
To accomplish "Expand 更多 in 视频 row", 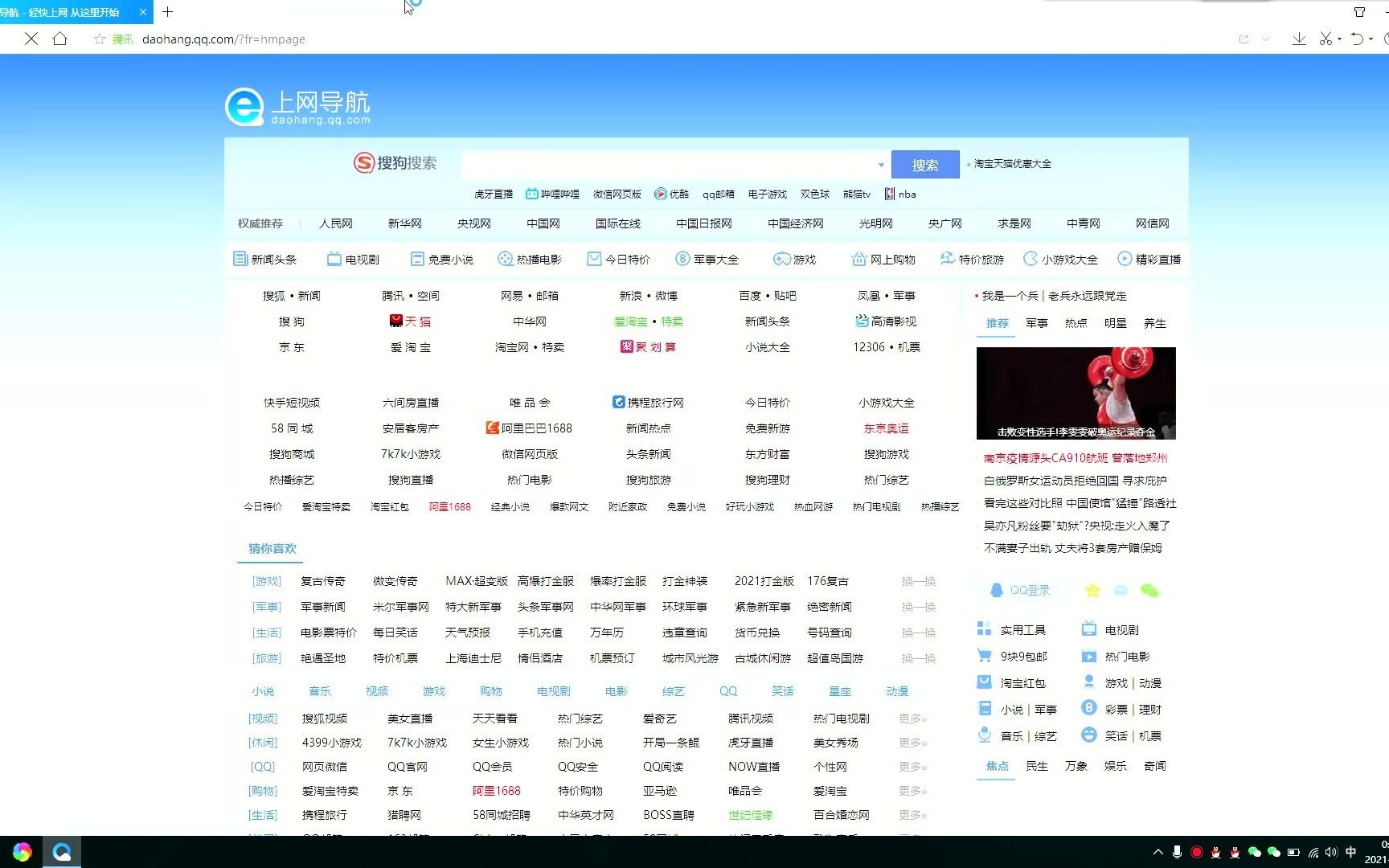I will (x=912, y=718).
